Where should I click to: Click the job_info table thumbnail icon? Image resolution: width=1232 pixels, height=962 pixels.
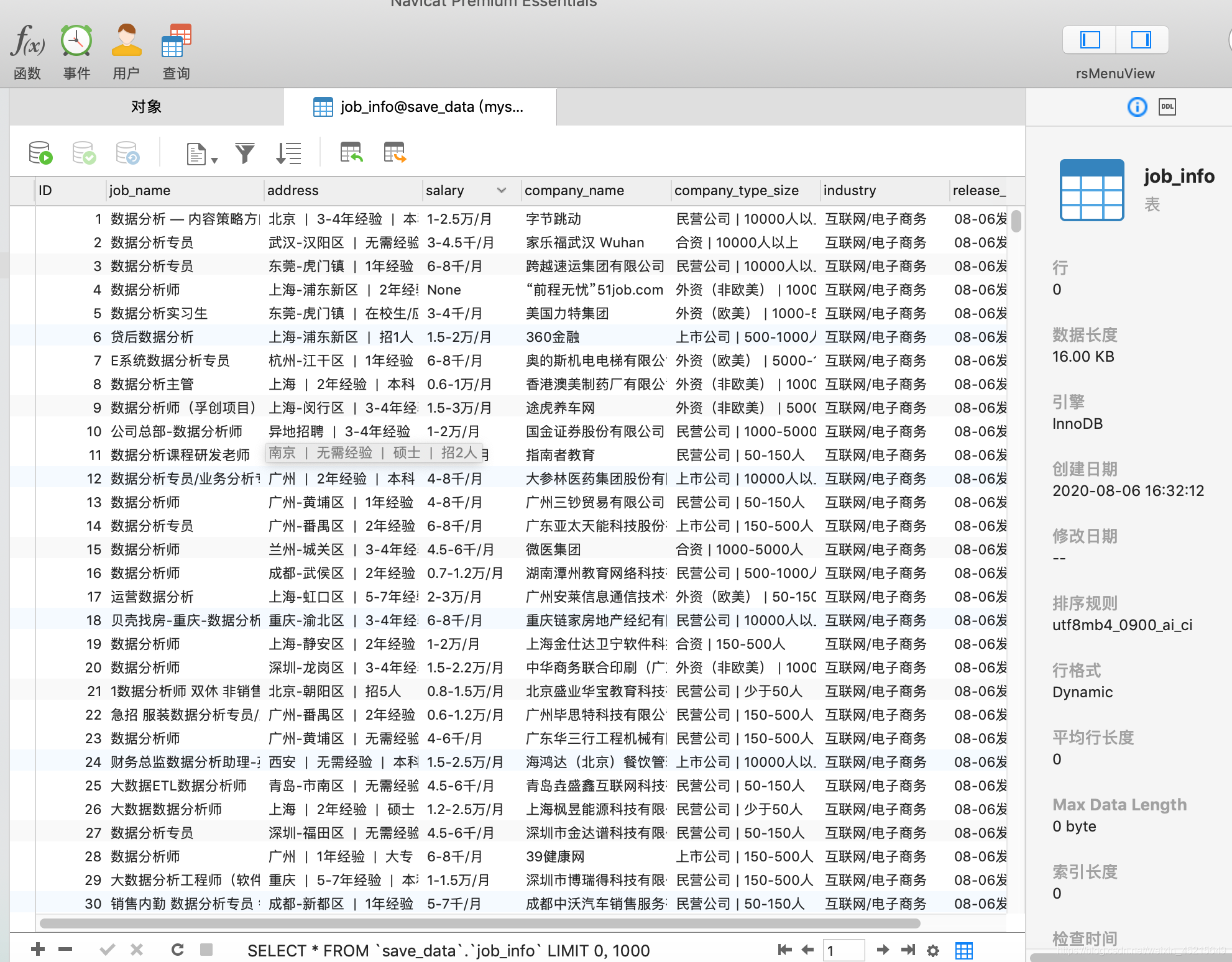1092,190
